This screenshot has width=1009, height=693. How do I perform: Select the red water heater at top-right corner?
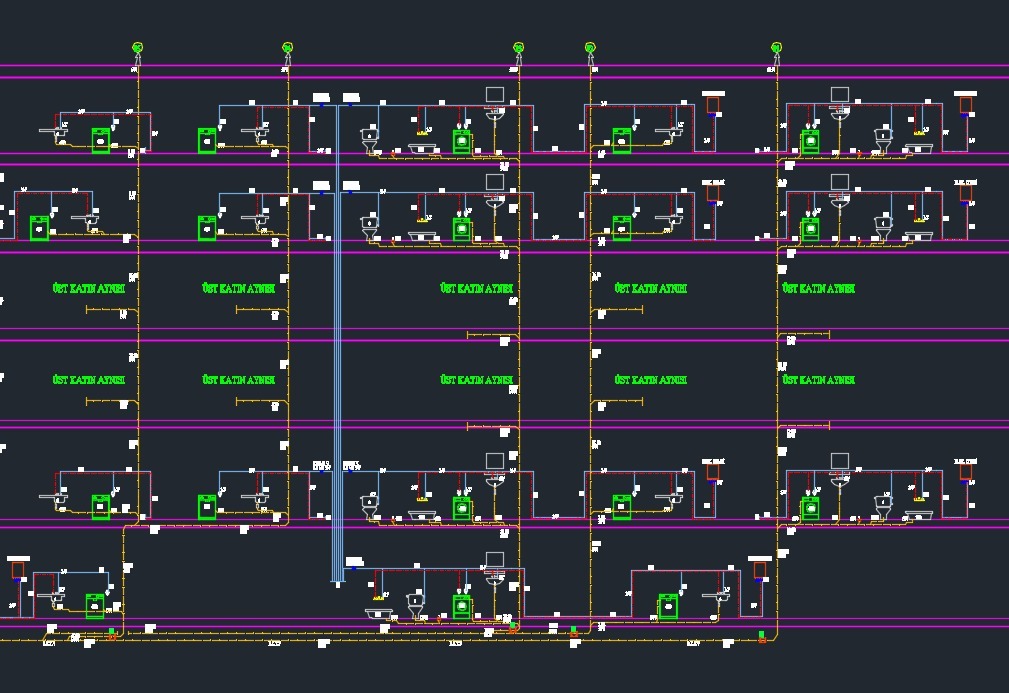[965, 104]
